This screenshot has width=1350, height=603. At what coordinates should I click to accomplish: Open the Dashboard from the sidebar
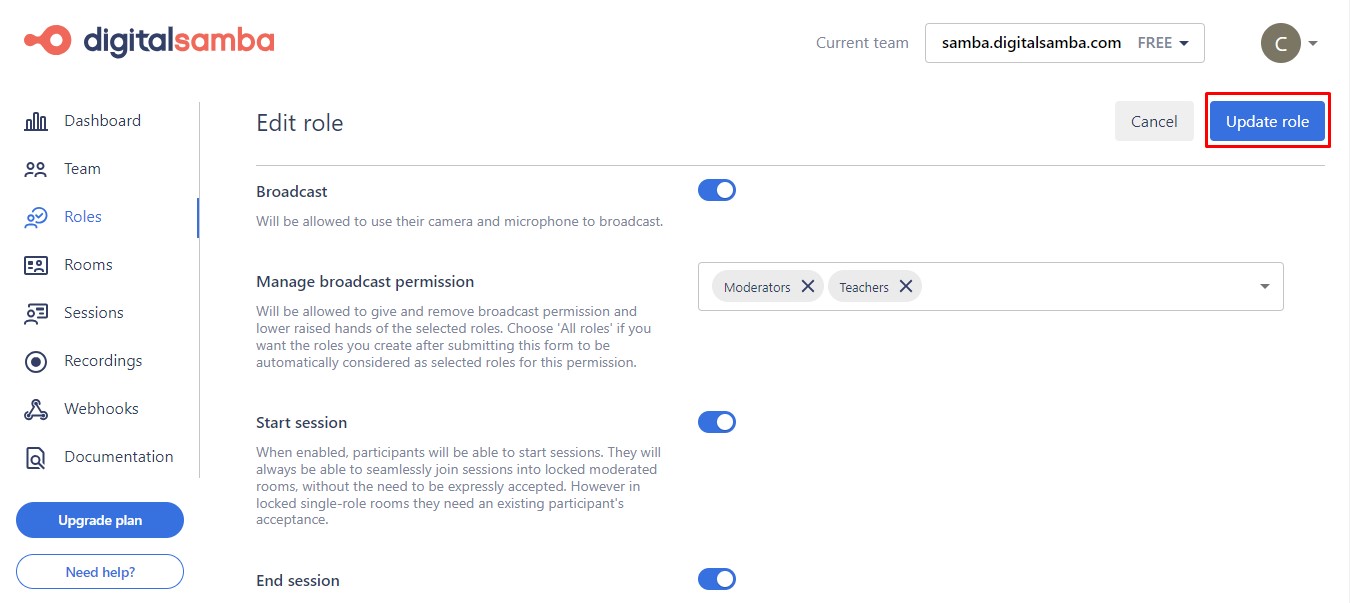(36, 120)
